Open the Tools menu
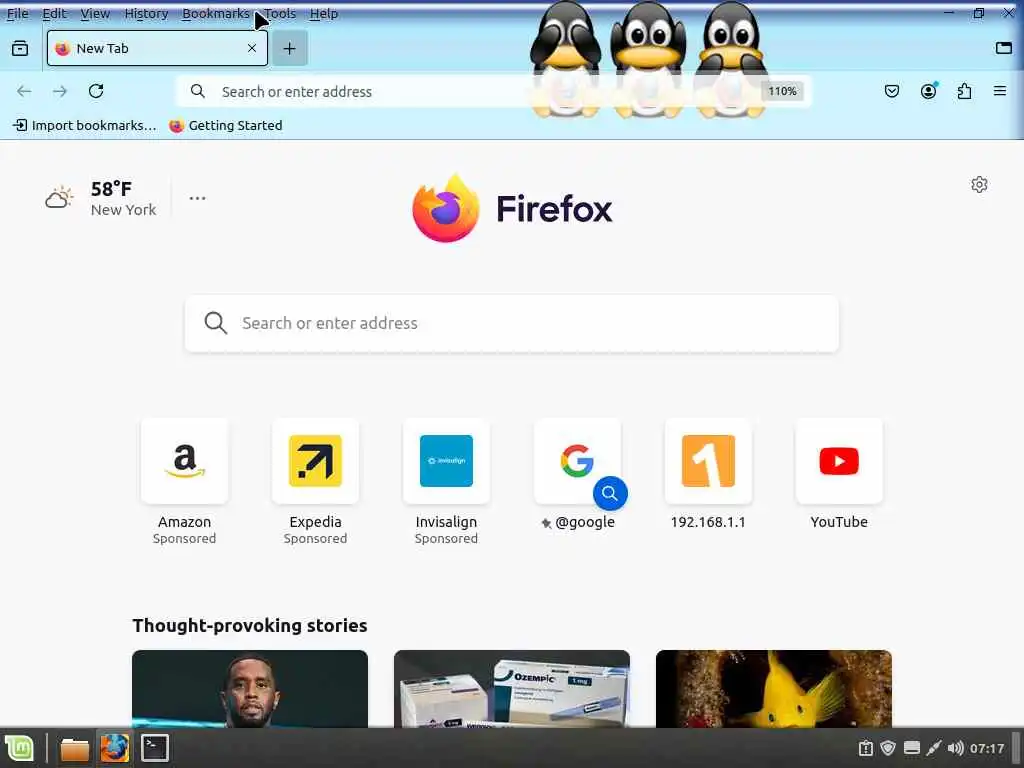This screenshot has width=1024, height=768. [280, 13]
